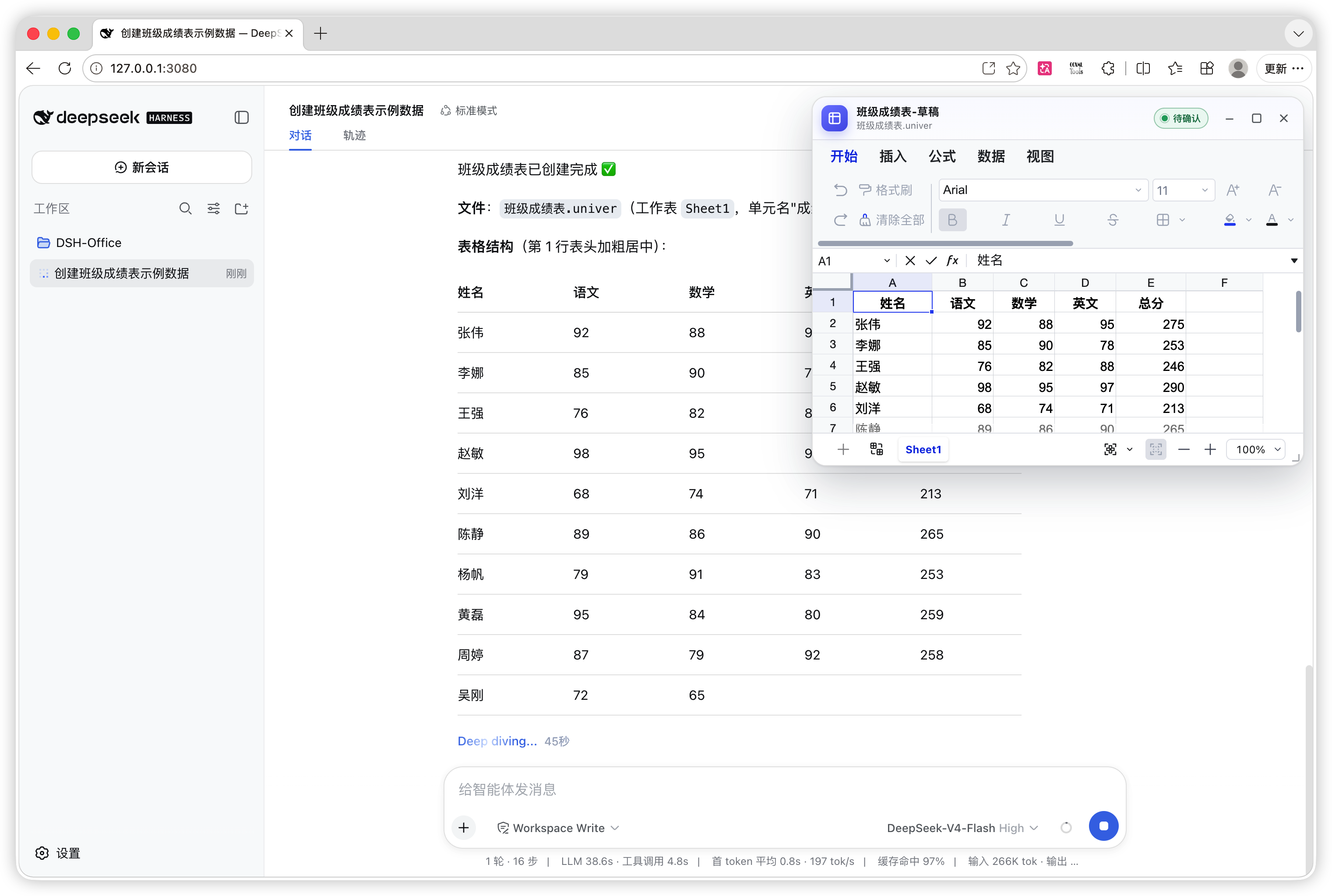Open the A1 name box dropdown
Image resolution: width=1332 pixels, height=896 pixels.
point(887,261)
